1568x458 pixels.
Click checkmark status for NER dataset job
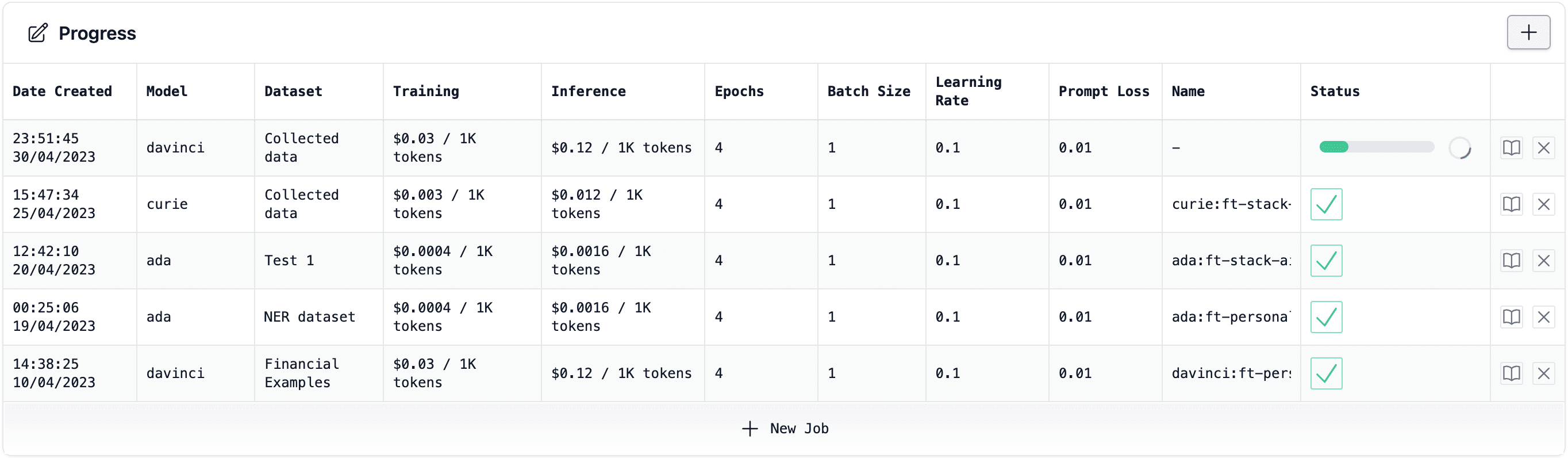[x=1326, y=316]
